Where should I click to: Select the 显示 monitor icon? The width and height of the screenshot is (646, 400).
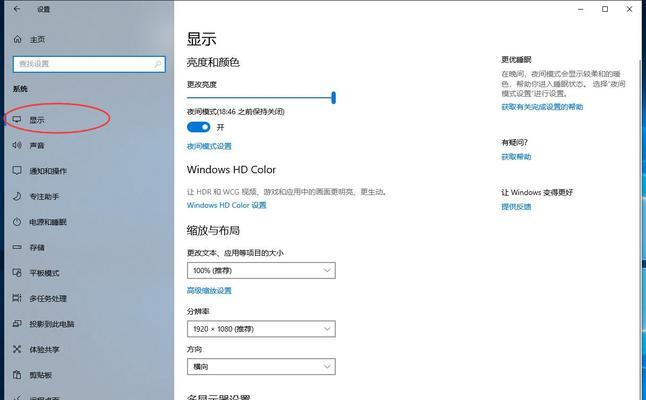click(17, 119)
